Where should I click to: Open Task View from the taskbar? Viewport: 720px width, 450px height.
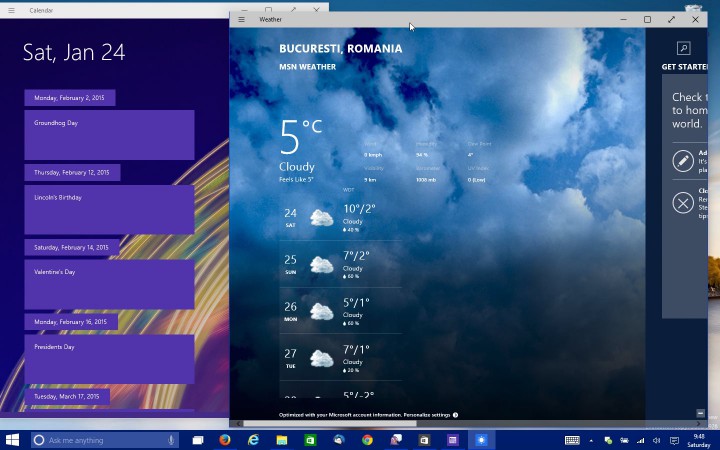tap(197, 440)
